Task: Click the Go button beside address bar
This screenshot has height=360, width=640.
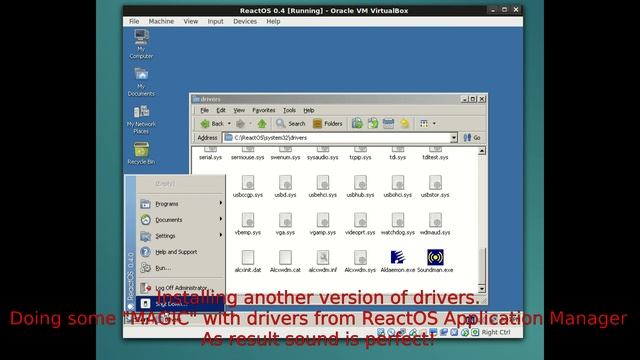Action: point(472,138)
